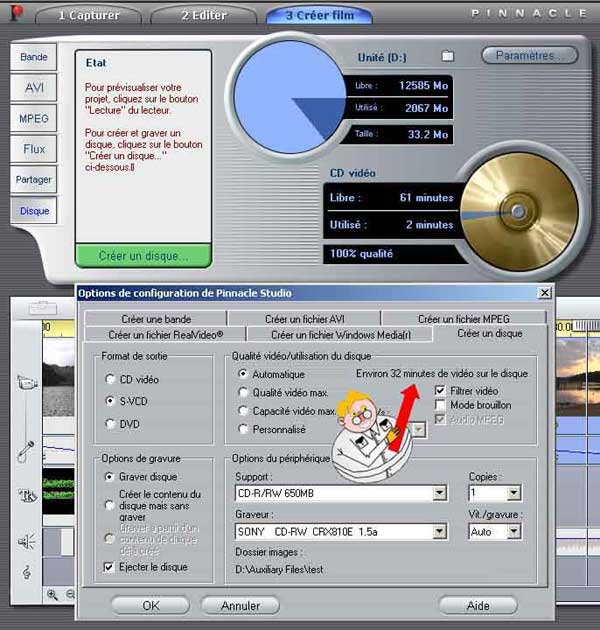The width and height of the screenshot is (600, 630).
Task: Click the Disque side button
Action: point(34,211)
